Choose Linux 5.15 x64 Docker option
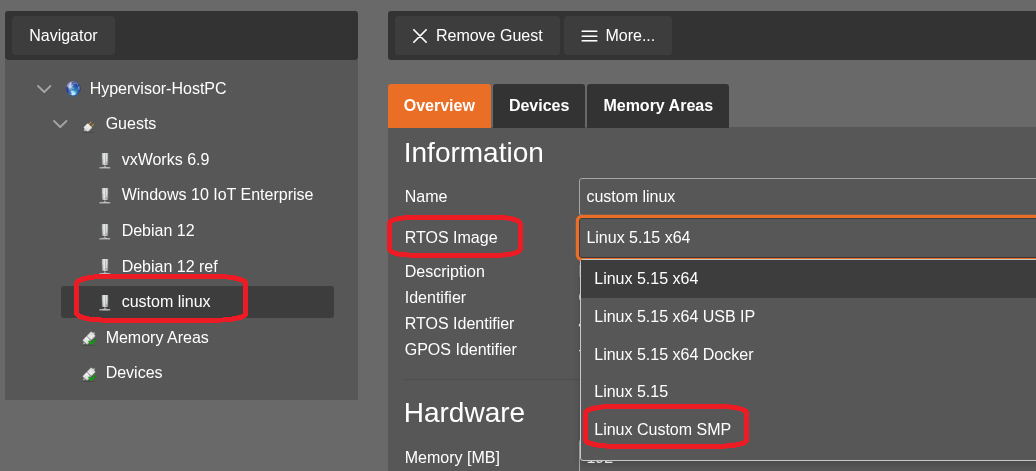This screenshot has height=471, width=1036. click(808, 354)
